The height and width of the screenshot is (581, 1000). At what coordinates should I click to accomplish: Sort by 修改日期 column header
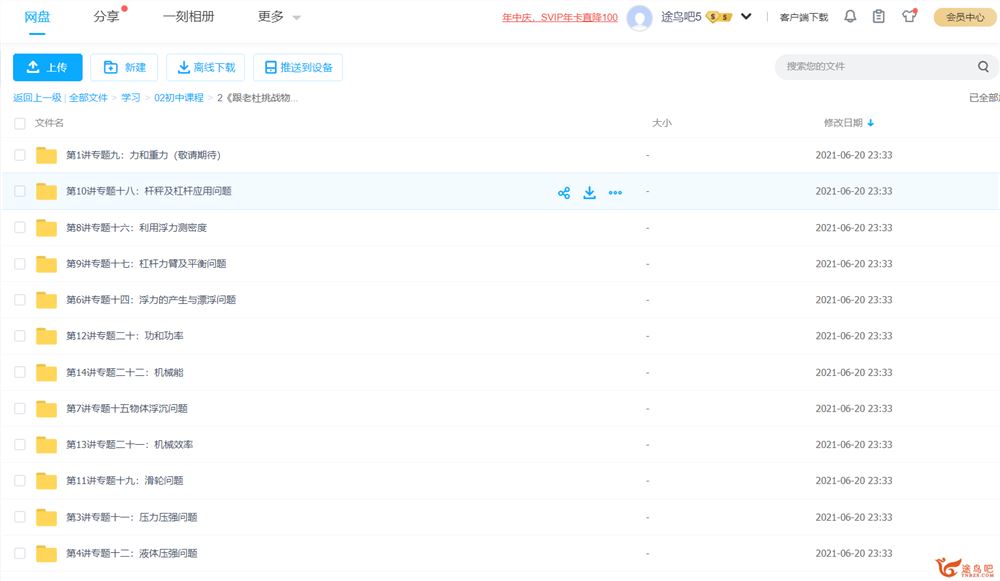tap(843, 123)
